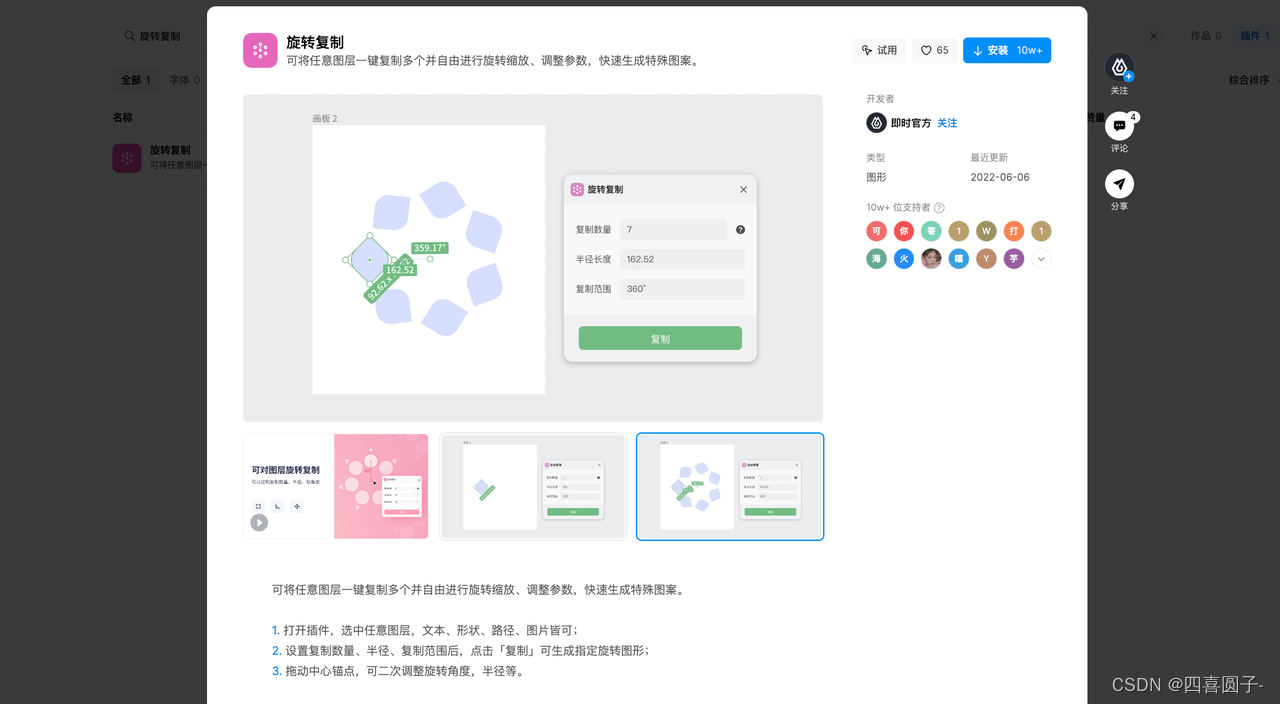Open the supporter avatar labeled 你
1280x704 pixels.
(904, 231)
